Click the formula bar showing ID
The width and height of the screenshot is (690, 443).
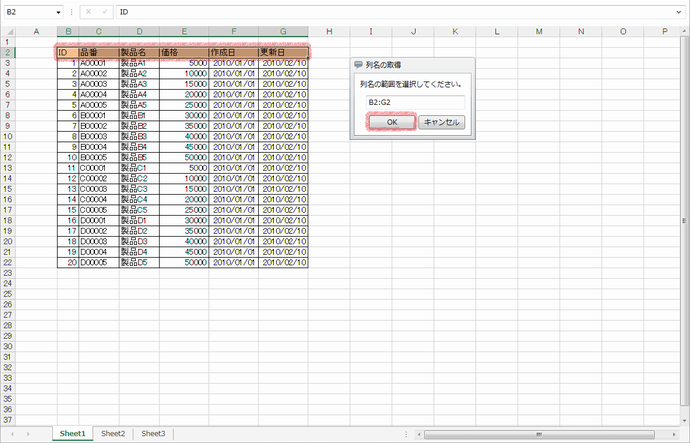400,11
